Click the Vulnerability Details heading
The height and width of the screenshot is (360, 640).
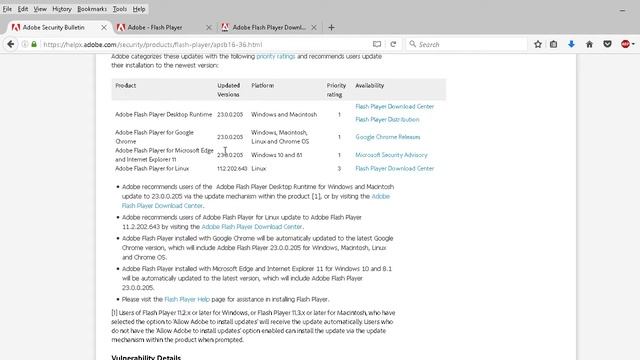click(x=146, y=358)
